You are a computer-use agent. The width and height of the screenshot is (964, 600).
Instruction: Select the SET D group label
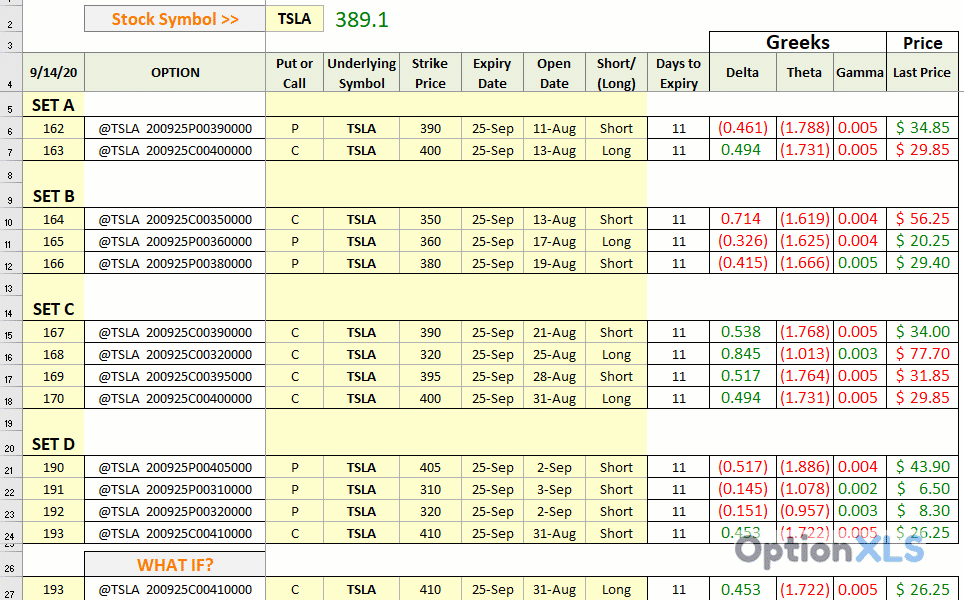(x=53, y=444)
